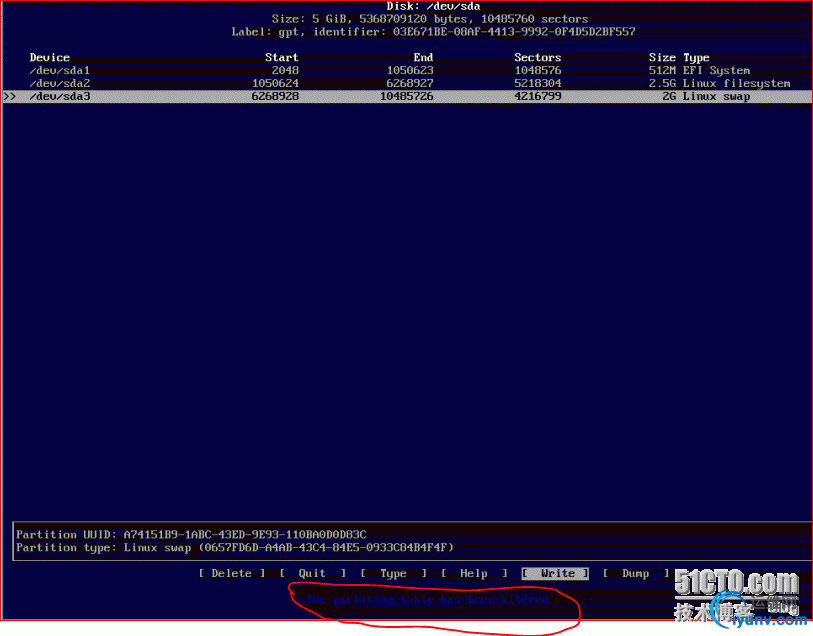The height and width of the screenshot is (636, 813).
Task: Click the EFI System type cell
Action: coord(716,70)
